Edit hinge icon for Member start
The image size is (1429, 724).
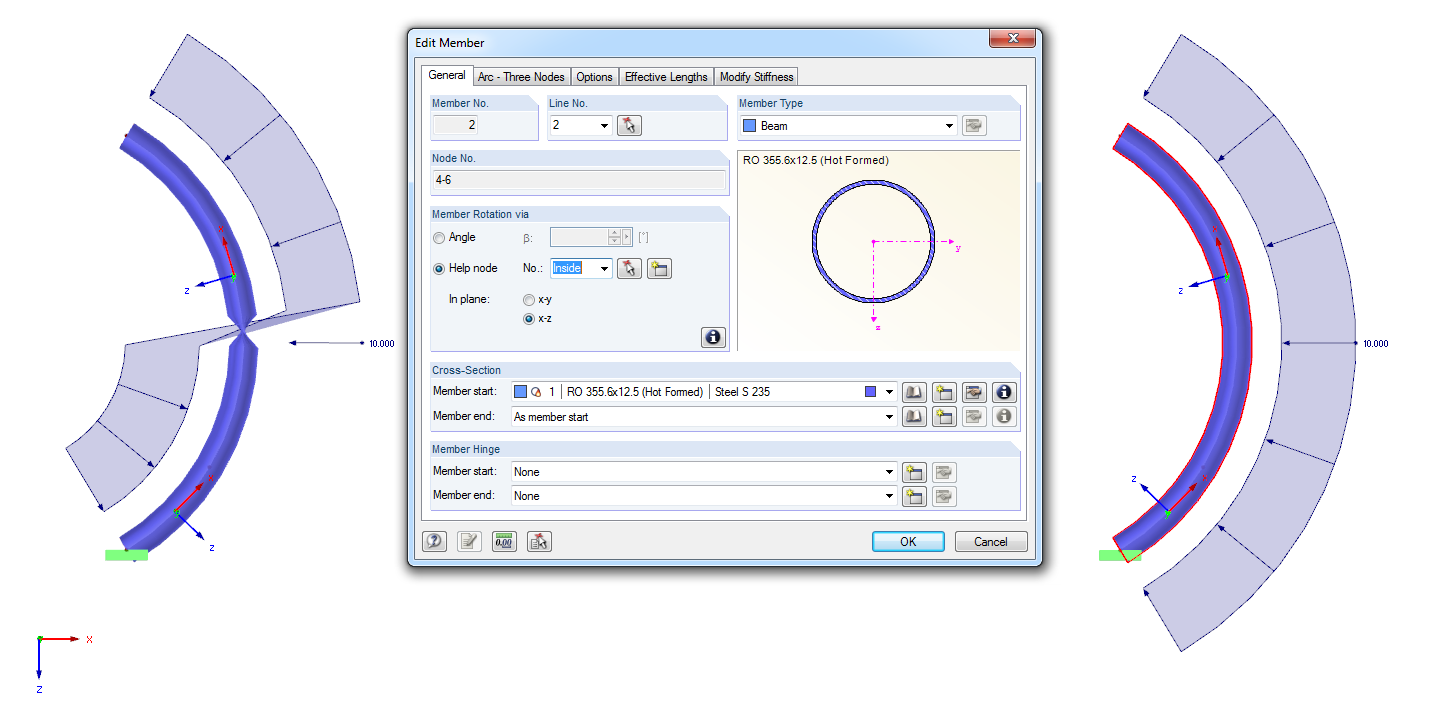coord(944,472)
